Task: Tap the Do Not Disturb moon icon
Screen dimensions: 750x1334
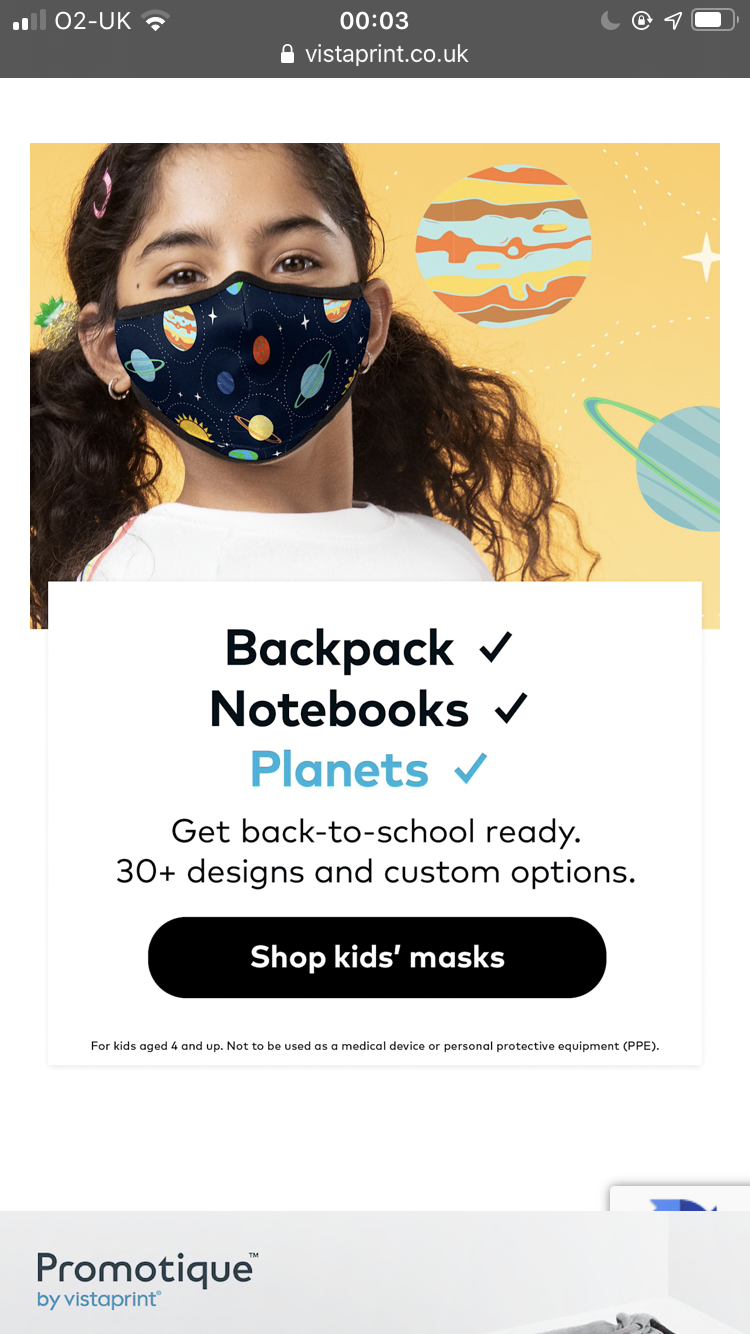Action: pos(610,20)
